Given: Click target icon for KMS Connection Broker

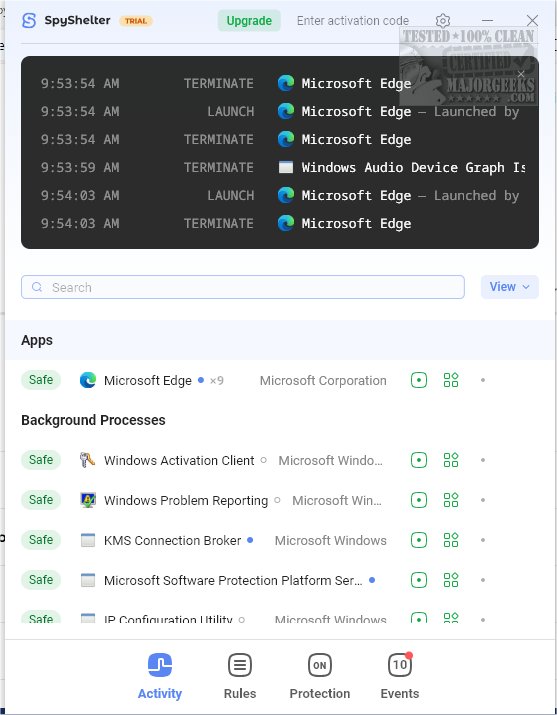Looking at the screenshot, I should tap(419, 540).
